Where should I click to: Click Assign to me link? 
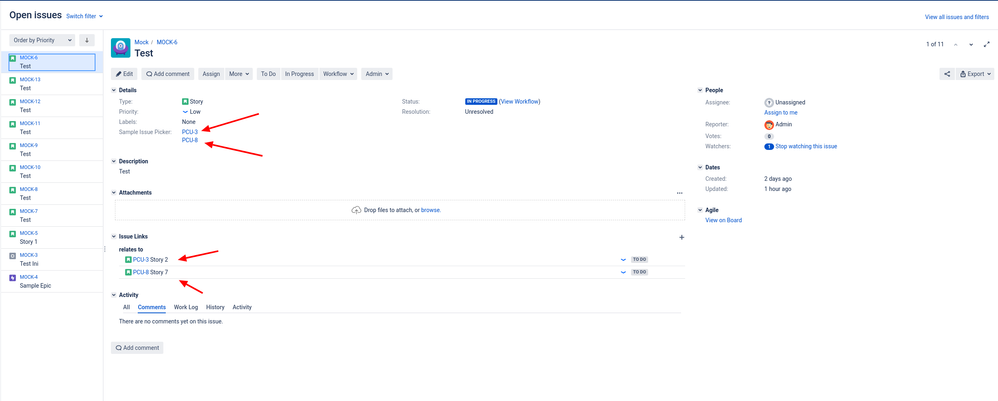[780, 113]
